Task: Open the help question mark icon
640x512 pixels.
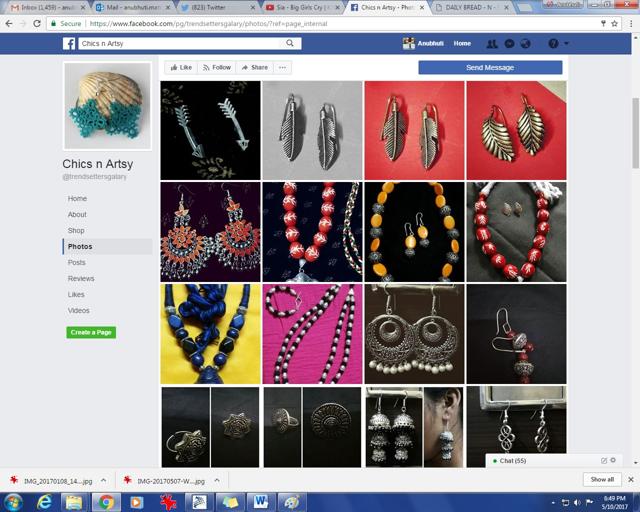Action: point(553,43)
